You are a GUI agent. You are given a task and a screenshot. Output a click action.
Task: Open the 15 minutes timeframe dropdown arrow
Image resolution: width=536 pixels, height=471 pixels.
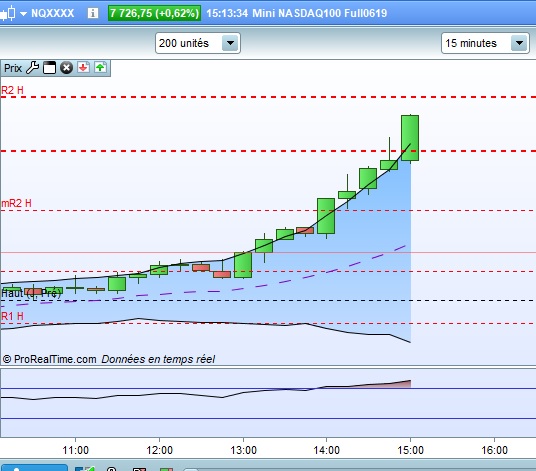[x=519, y=43]
